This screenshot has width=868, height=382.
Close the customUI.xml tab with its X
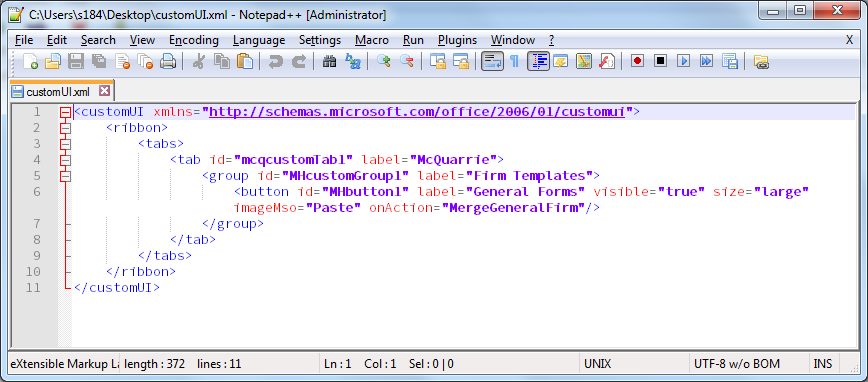pos(104,91)
